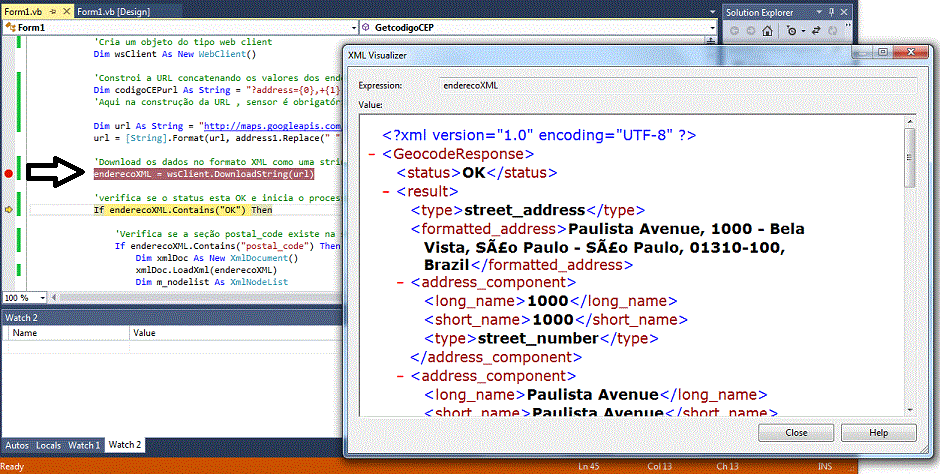Switch to the Locals tab
Viewport: 940px width, 474px height.
(48, 445)
